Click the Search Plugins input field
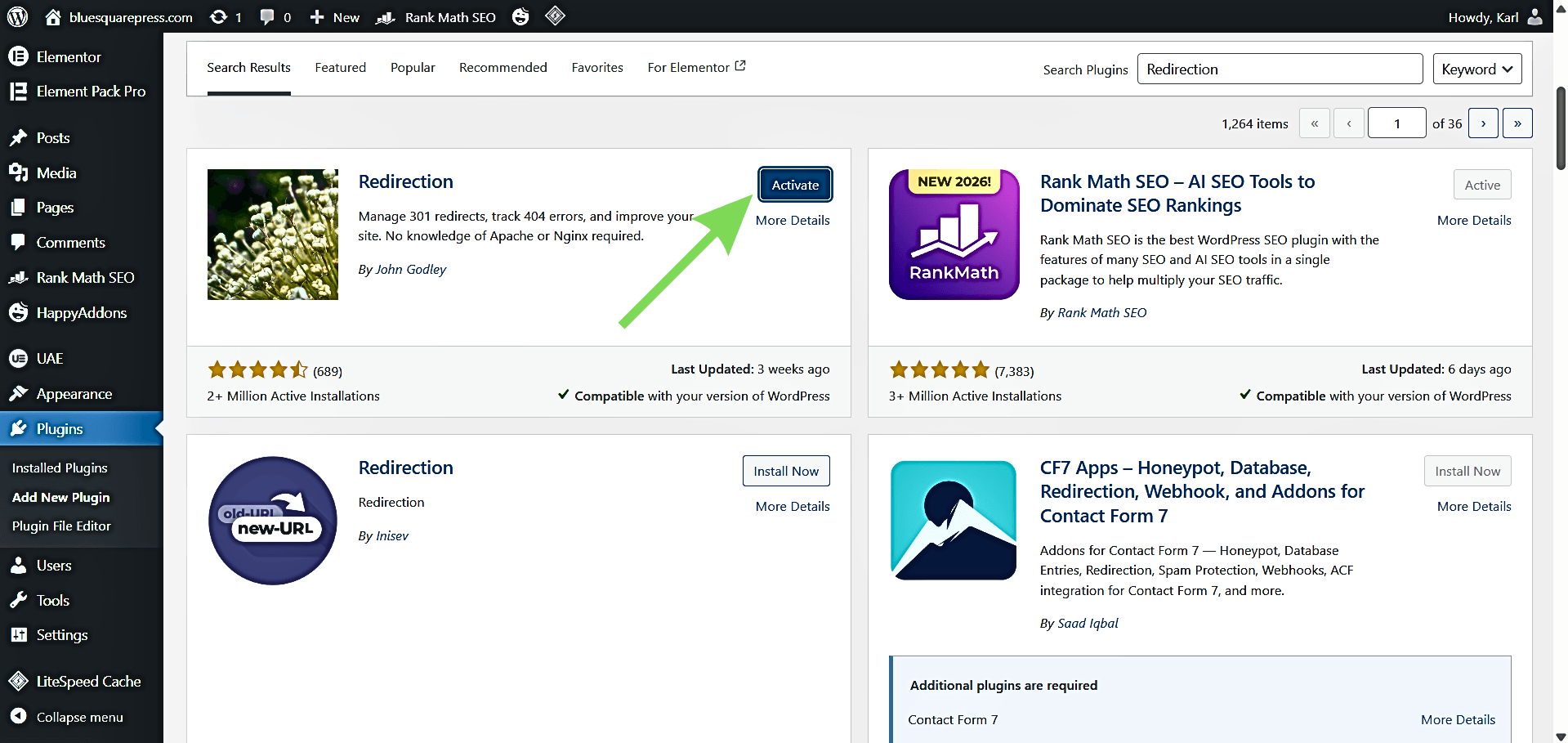This screenshot has width=1568, height=743. coord(1280,69)
